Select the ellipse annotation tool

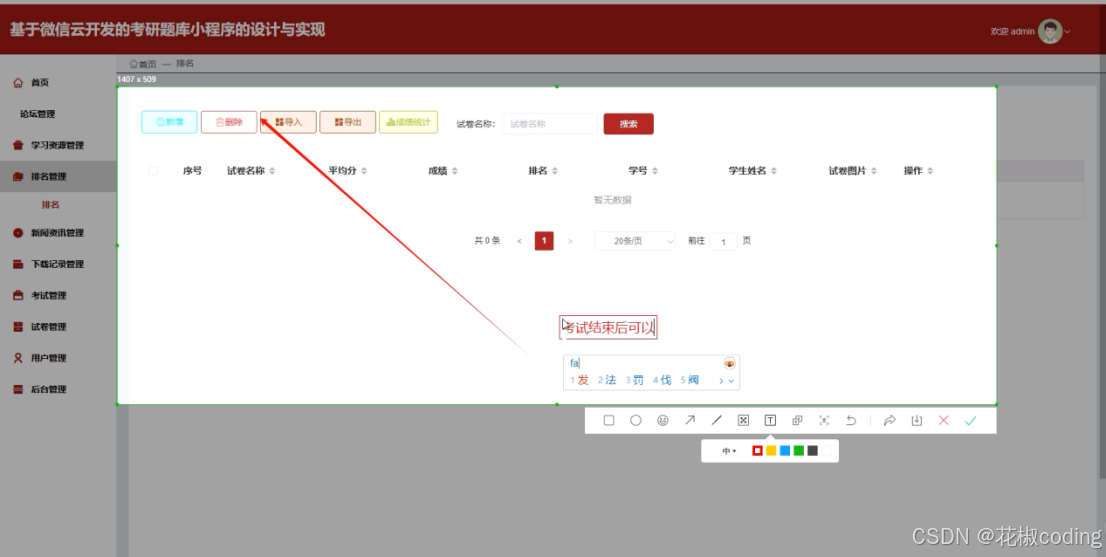636,420
